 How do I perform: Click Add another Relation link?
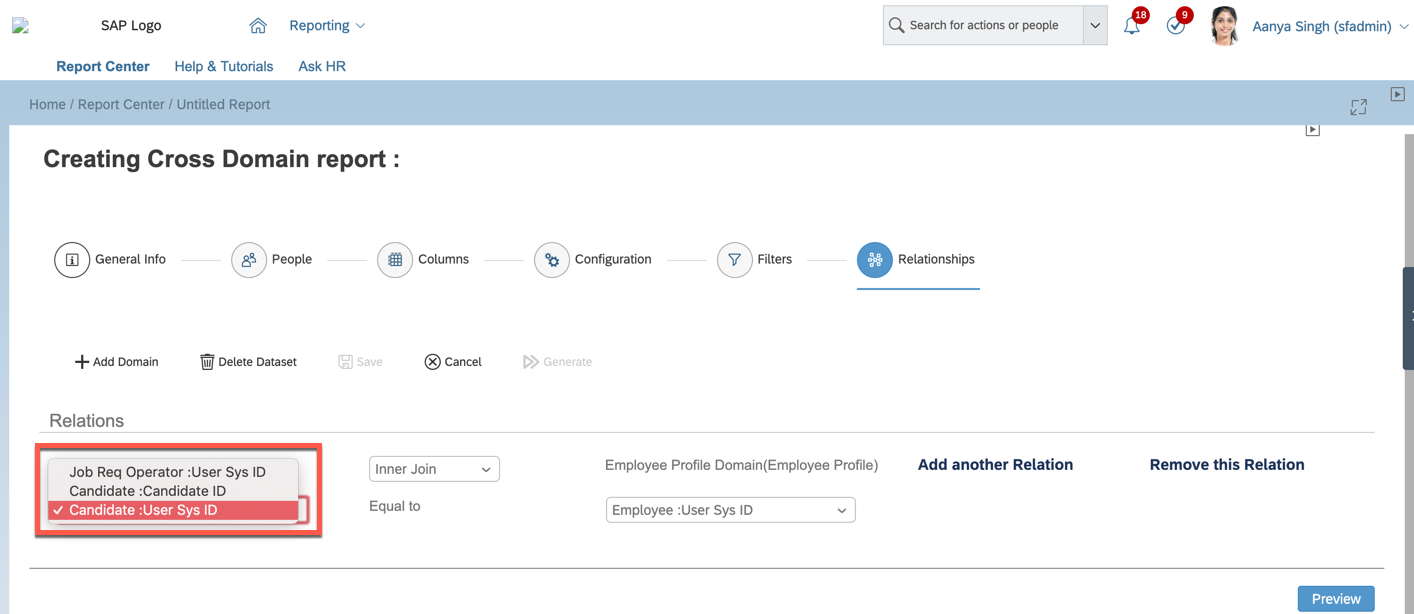tap(995, 464)
